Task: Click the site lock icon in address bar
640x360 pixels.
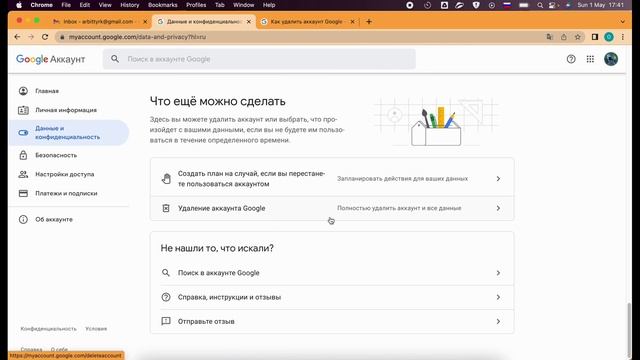Action: 62,37
